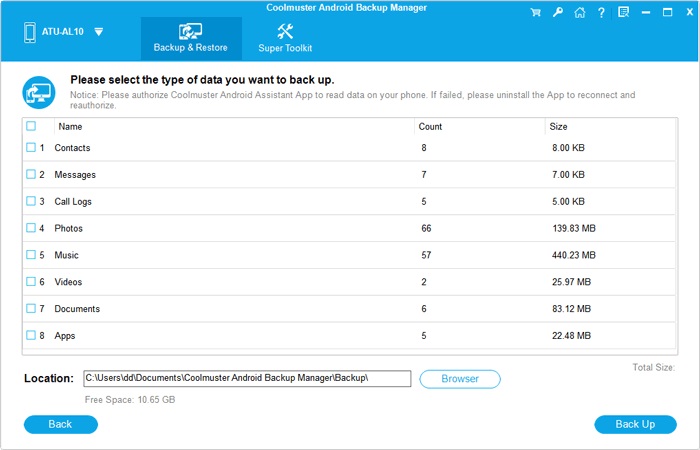This screenshot has height=450, width=700.
Task: Click the ATU-AL10 phone device icon
Action: tap(28, 33)
